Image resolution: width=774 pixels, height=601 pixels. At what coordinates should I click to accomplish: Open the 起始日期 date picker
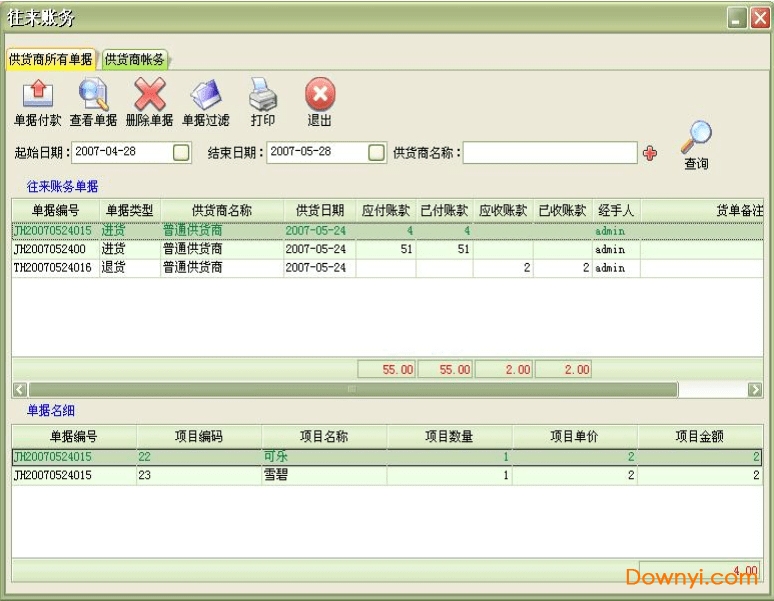(181, 153)
